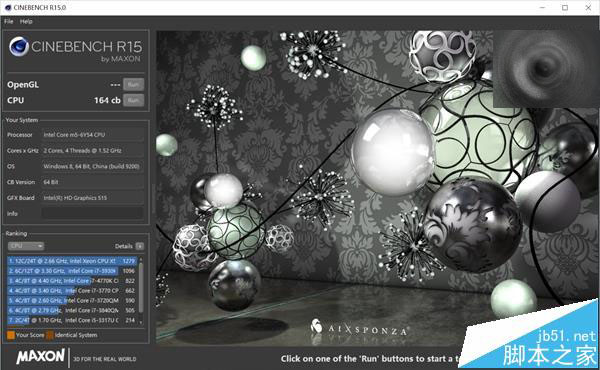600x370 pixels.
Task: Maximize the Cinebench window
Action: [x=565, y=7]
